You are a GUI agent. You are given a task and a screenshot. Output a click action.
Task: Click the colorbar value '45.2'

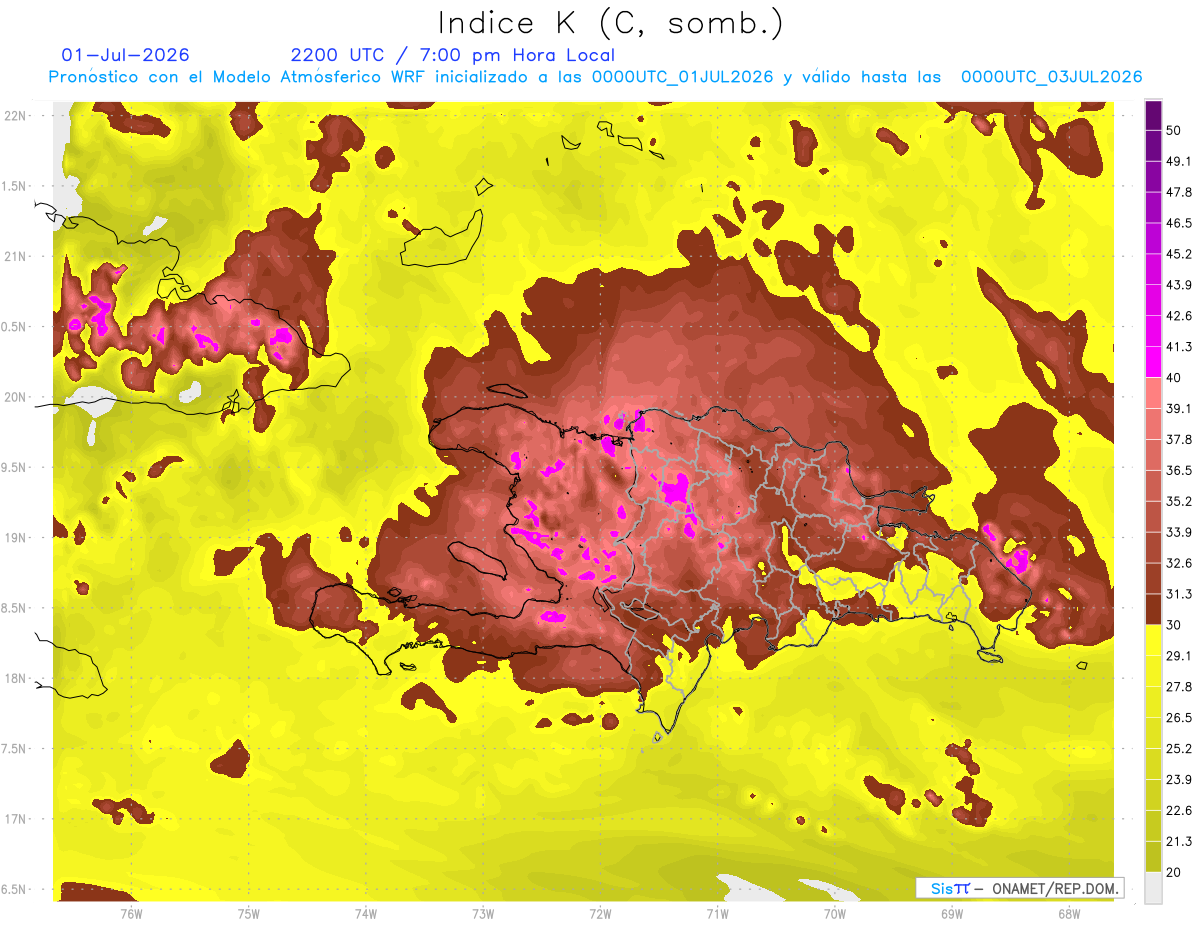1178,254
